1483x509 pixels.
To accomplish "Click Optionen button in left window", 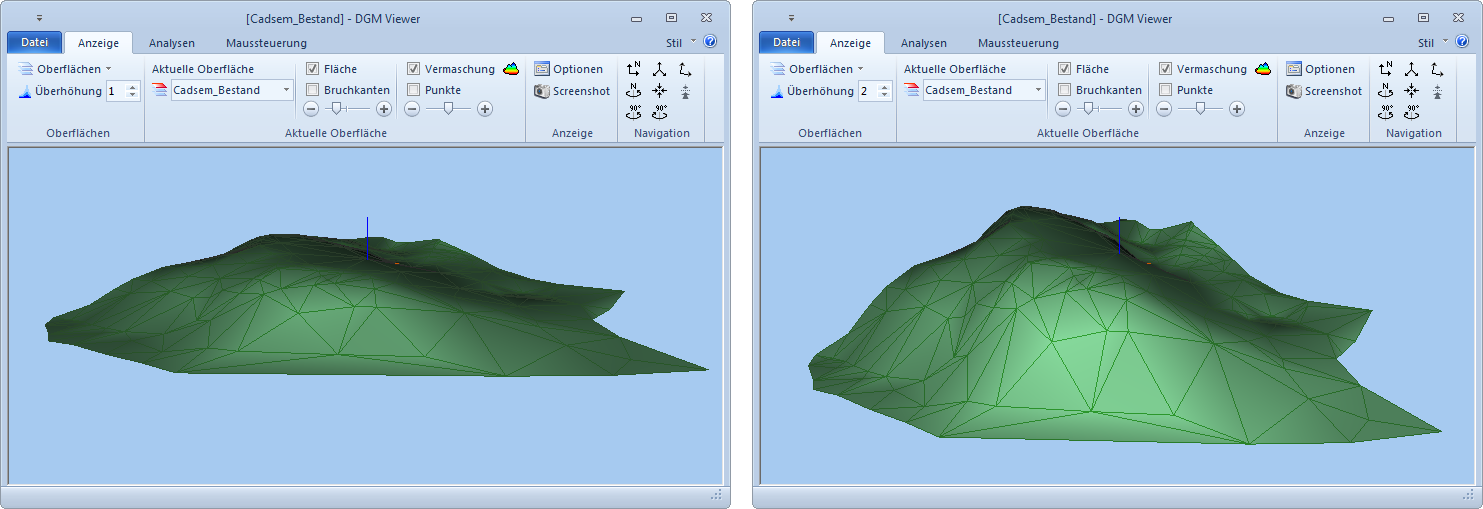I will click(568, 69).
